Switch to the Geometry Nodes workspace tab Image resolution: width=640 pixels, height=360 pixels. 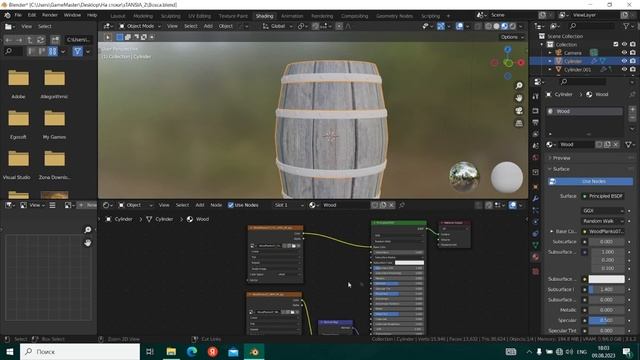click(x=394, y=16)
